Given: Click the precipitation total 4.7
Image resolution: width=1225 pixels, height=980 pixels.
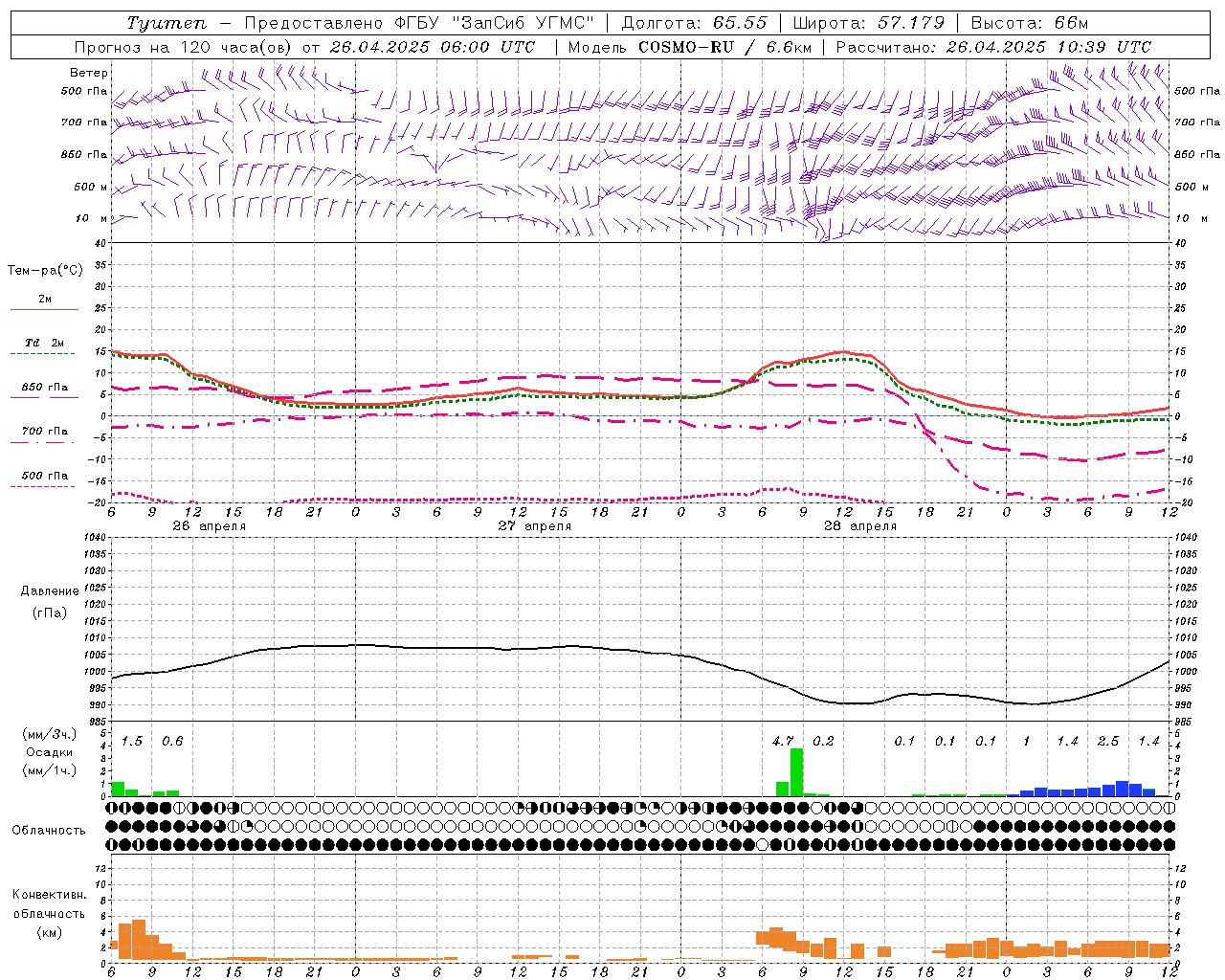Looking at the screenshot, I should [783, 741].
